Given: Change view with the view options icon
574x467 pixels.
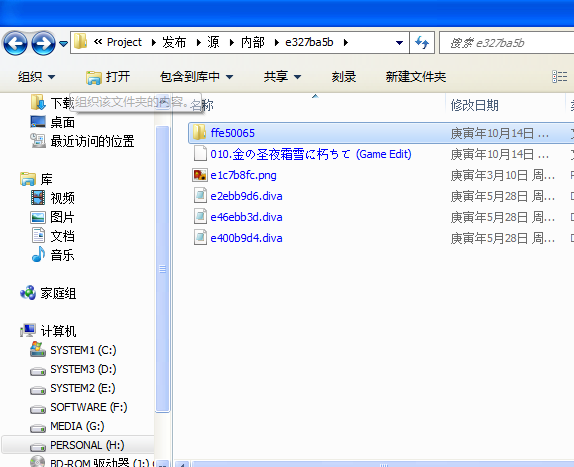Looking at the screenshot, I should [560, 77].
